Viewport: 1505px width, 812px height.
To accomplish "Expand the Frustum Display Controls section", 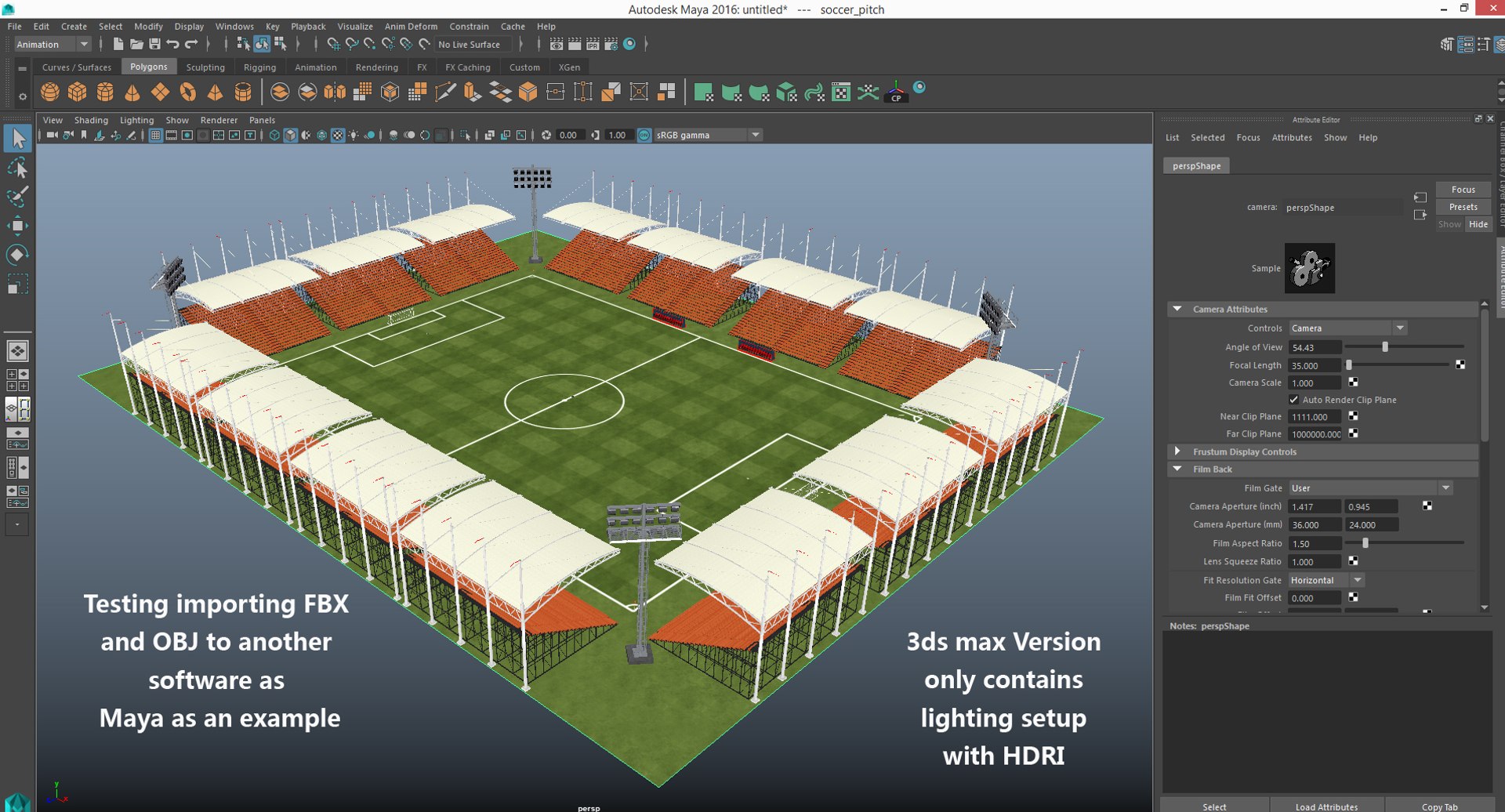I will (1177, 452).
